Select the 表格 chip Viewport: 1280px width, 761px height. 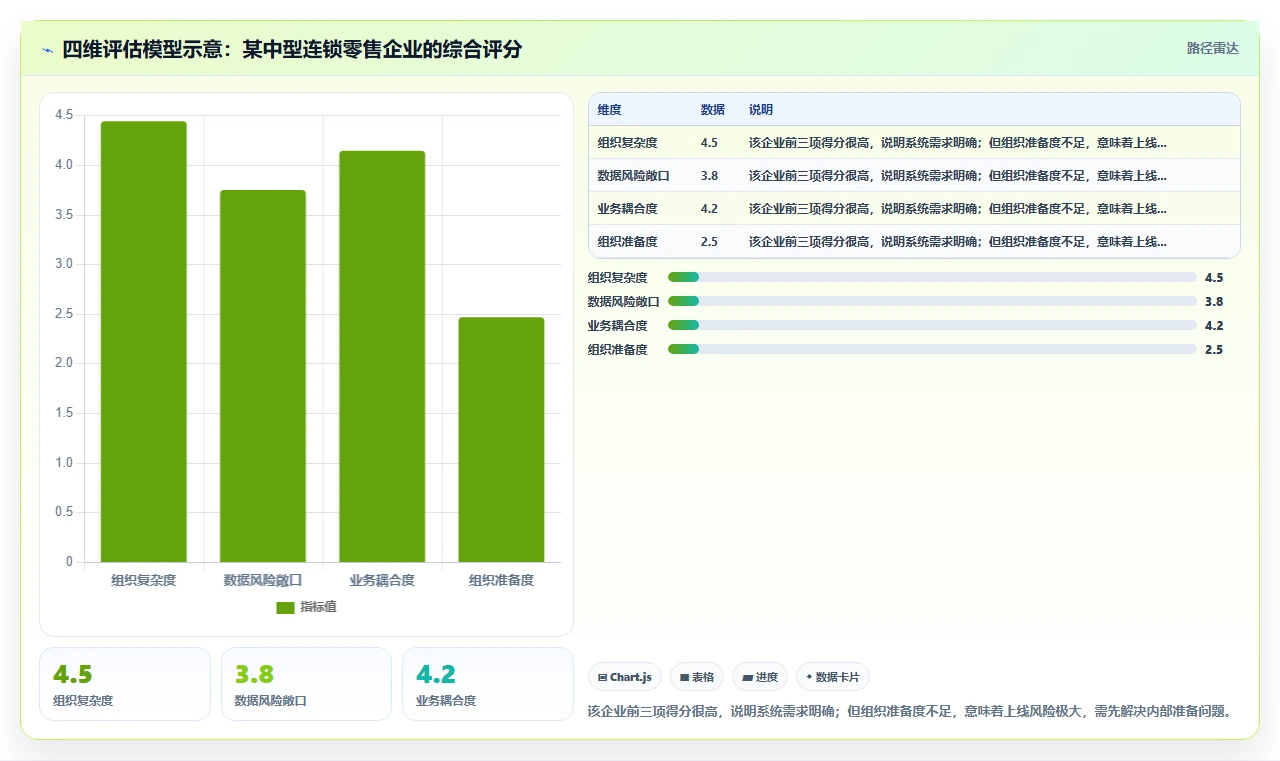click(x=697, y=677)
